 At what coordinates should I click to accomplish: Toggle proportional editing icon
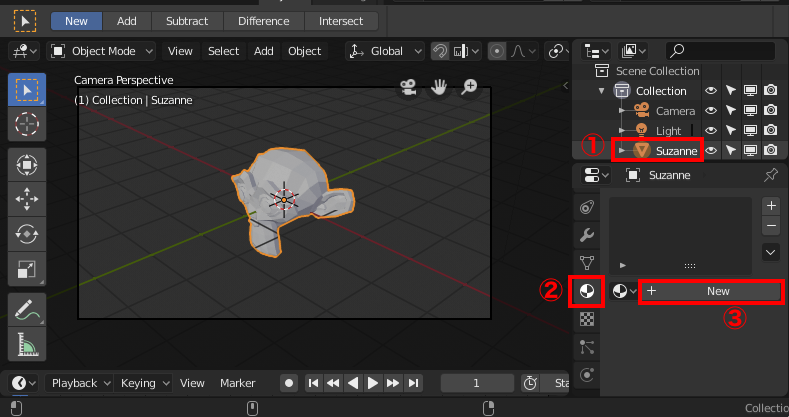tap(497, 51)
